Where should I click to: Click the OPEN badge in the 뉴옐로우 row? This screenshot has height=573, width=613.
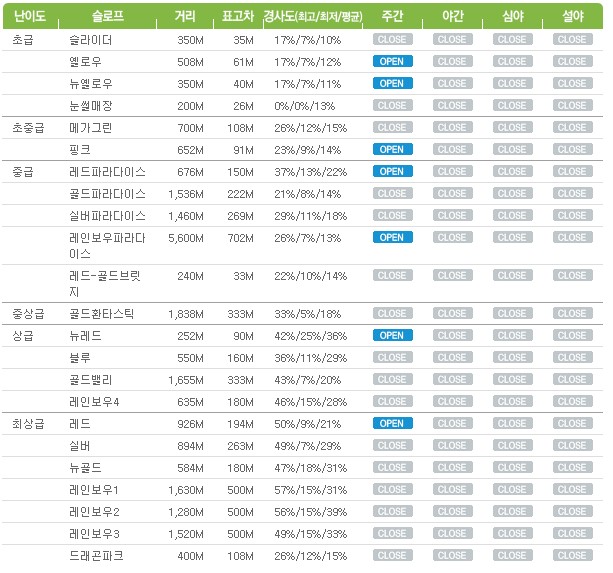tap(392, 84)
